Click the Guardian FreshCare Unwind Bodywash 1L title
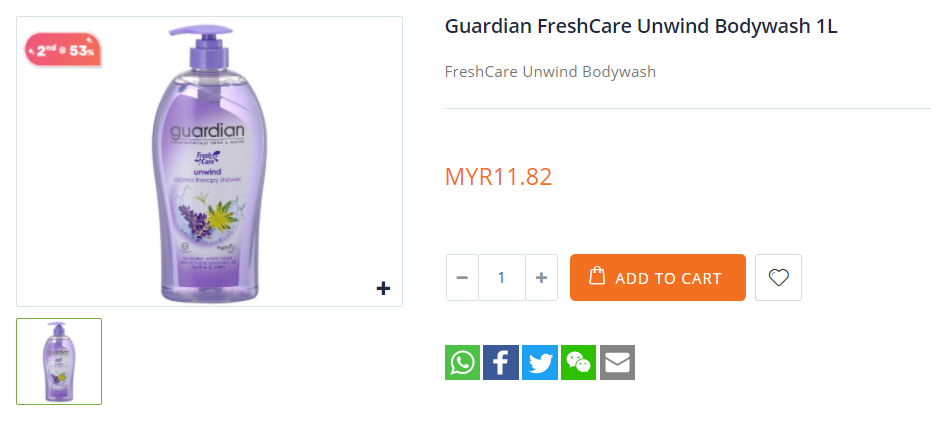Screen dimensions: 931x425 click(641, 27)
